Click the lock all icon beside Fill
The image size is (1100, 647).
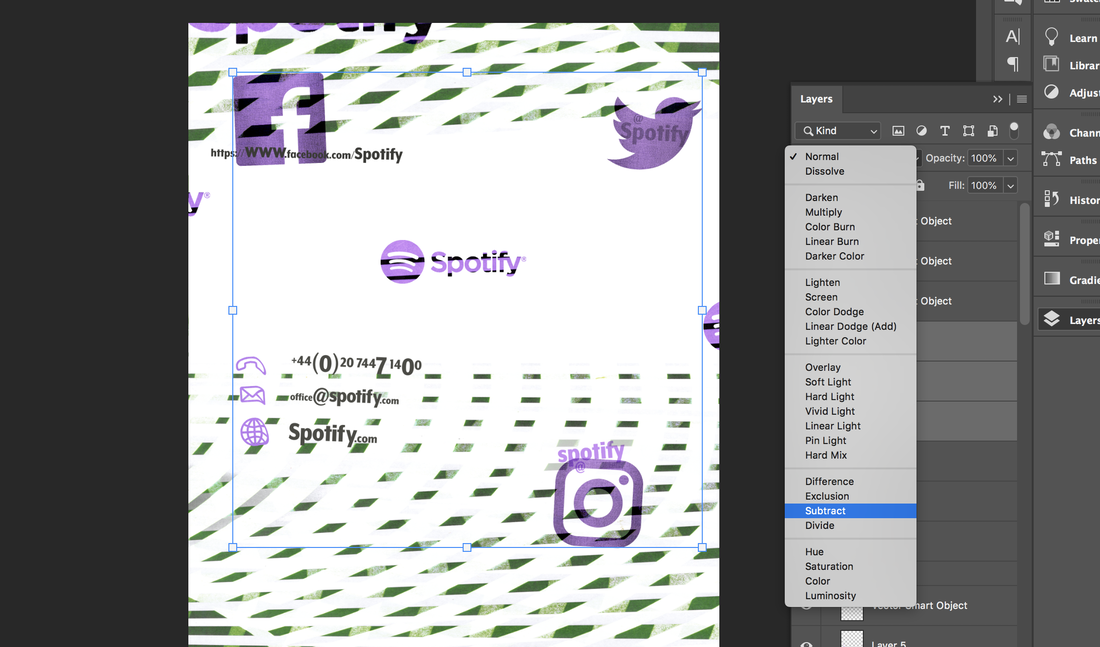(x=920, y=185)
